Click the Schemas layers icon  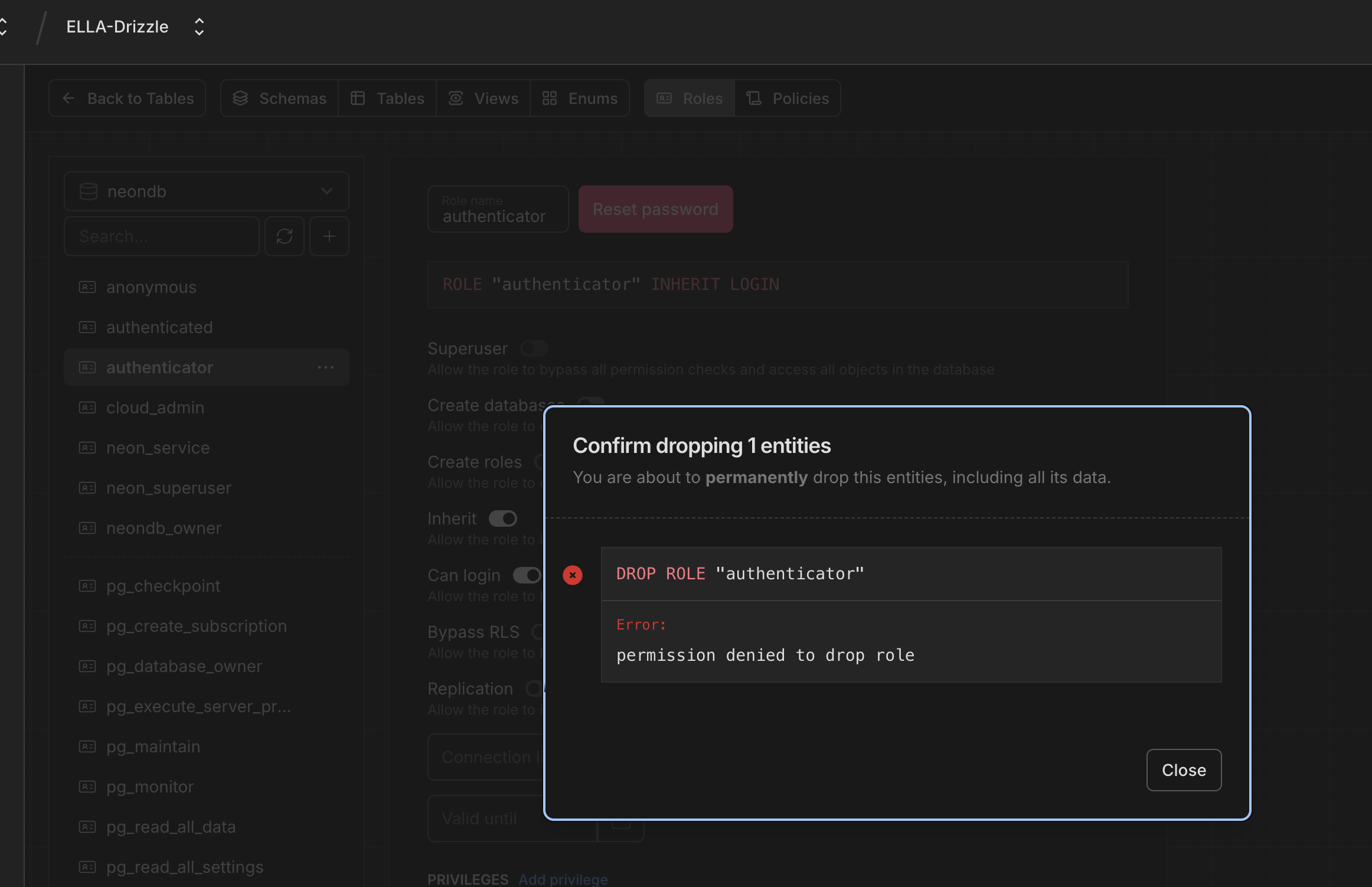240,98
